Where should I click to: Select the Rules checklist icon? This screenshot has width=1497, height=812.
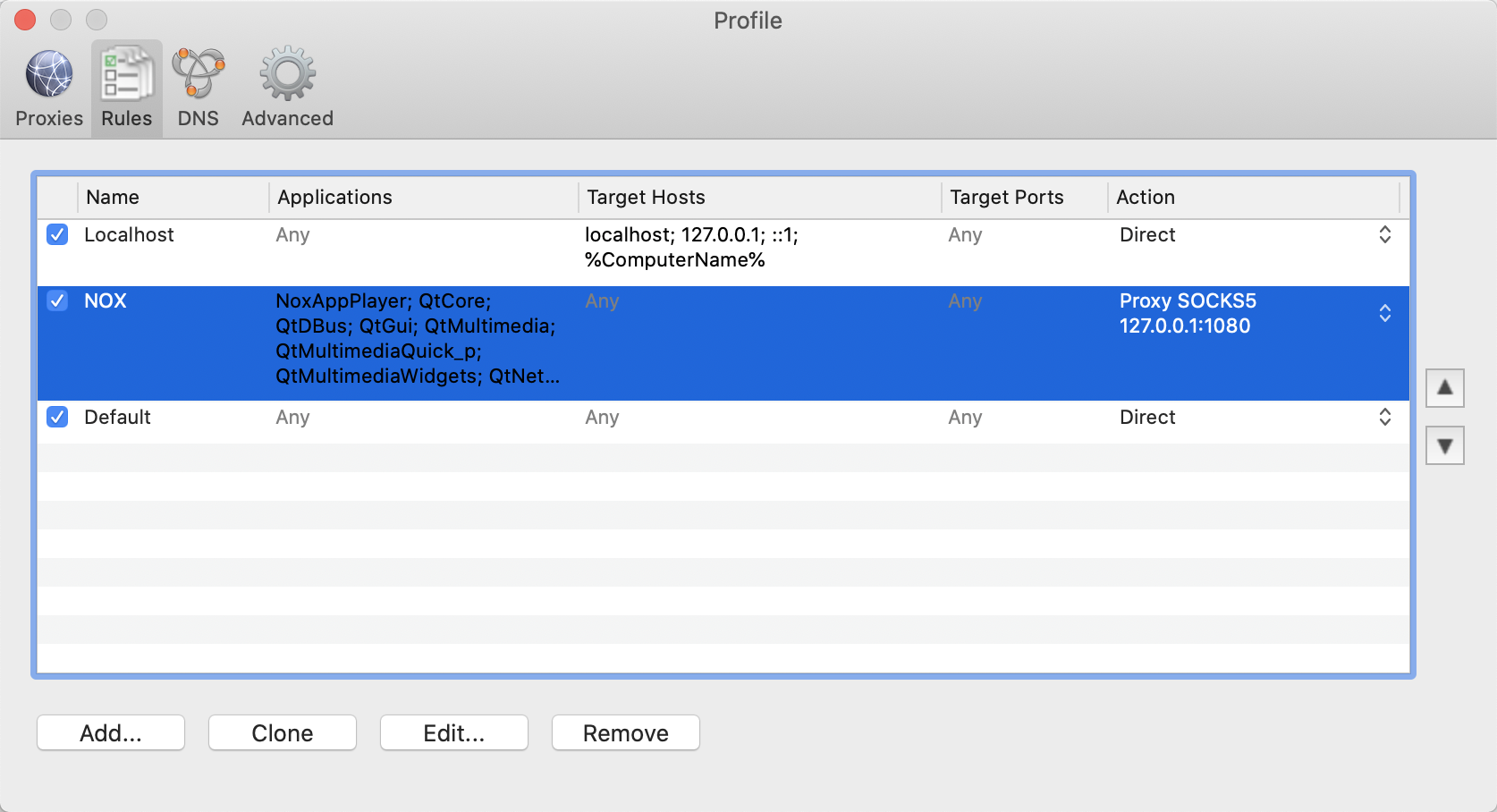pyautogui.click(x=126, y=74)
